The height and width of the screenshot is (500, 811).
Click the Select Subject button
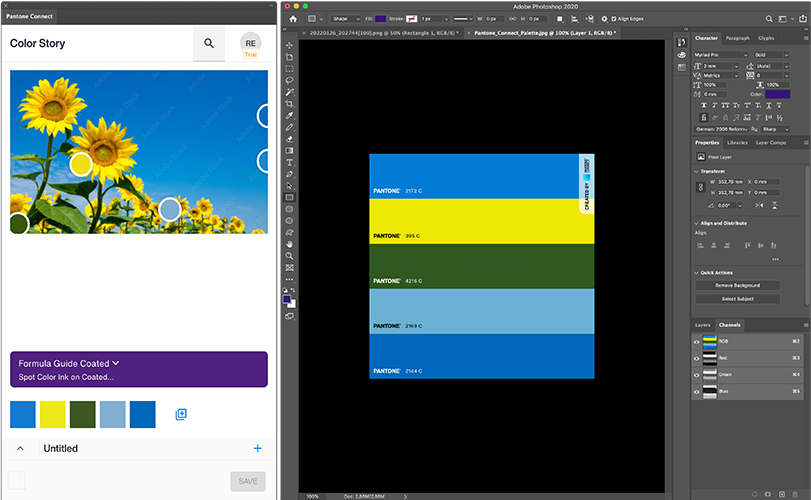738,299
